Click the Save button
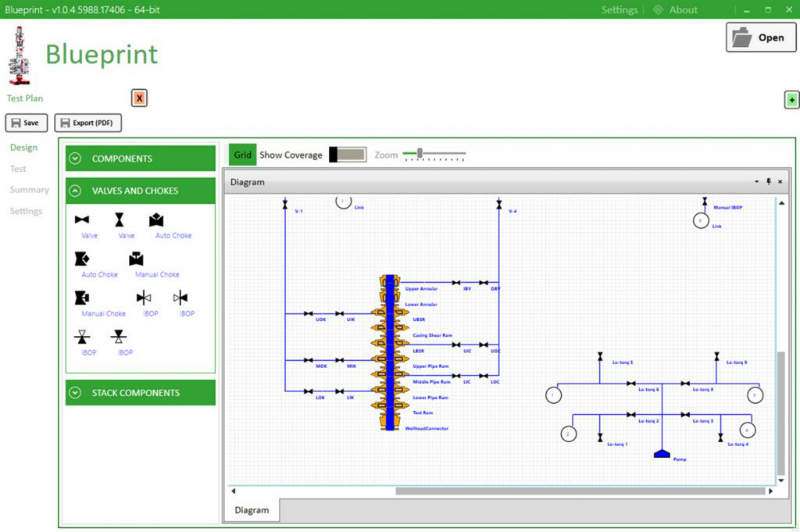Viewport: 800px width, 532px height. coord(26,123)
